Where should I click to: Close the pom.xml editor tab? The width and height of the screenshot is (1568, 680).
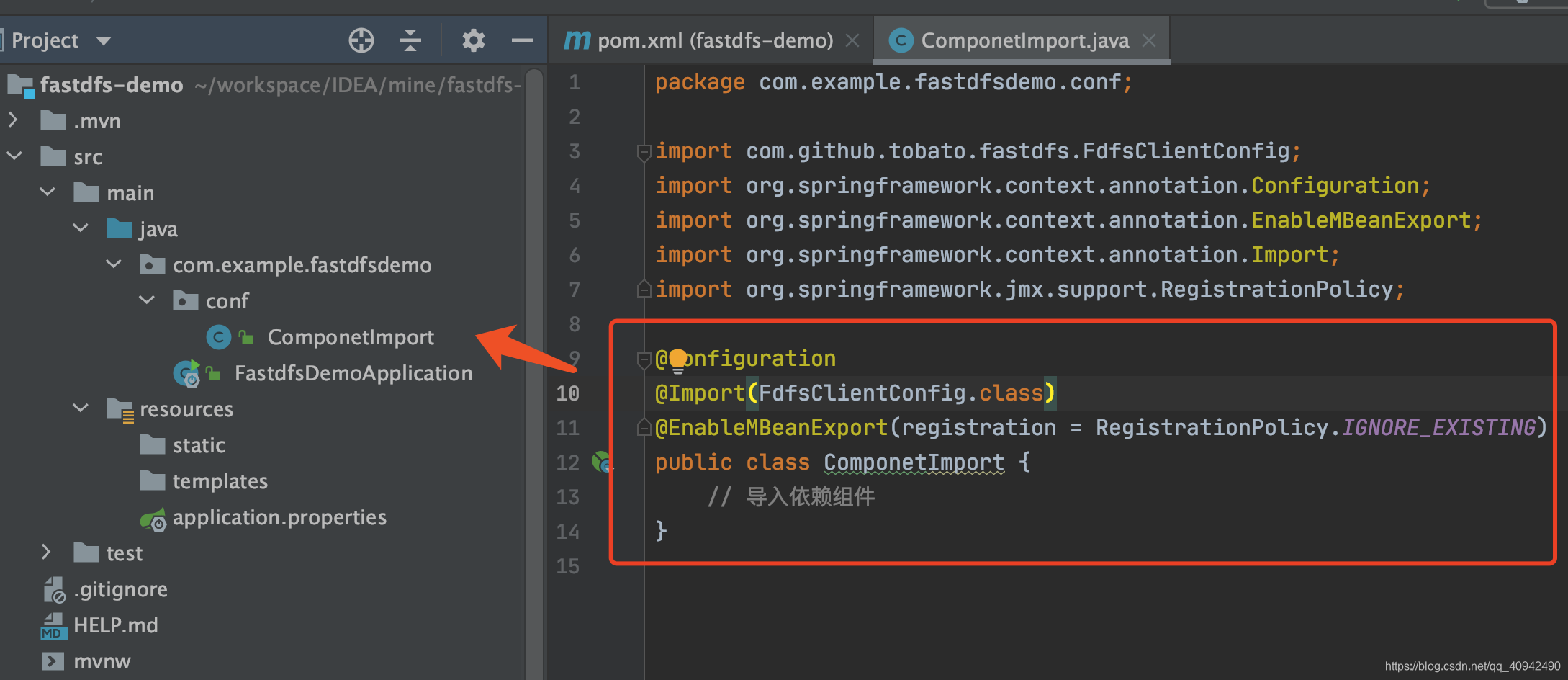click(852, 40)
